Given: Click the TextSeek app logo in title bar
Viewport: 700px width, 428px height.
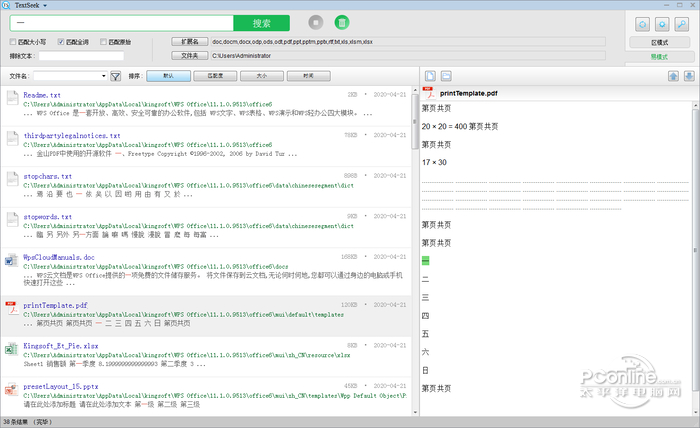Looking at the screenshot, I should coord(6,5).
